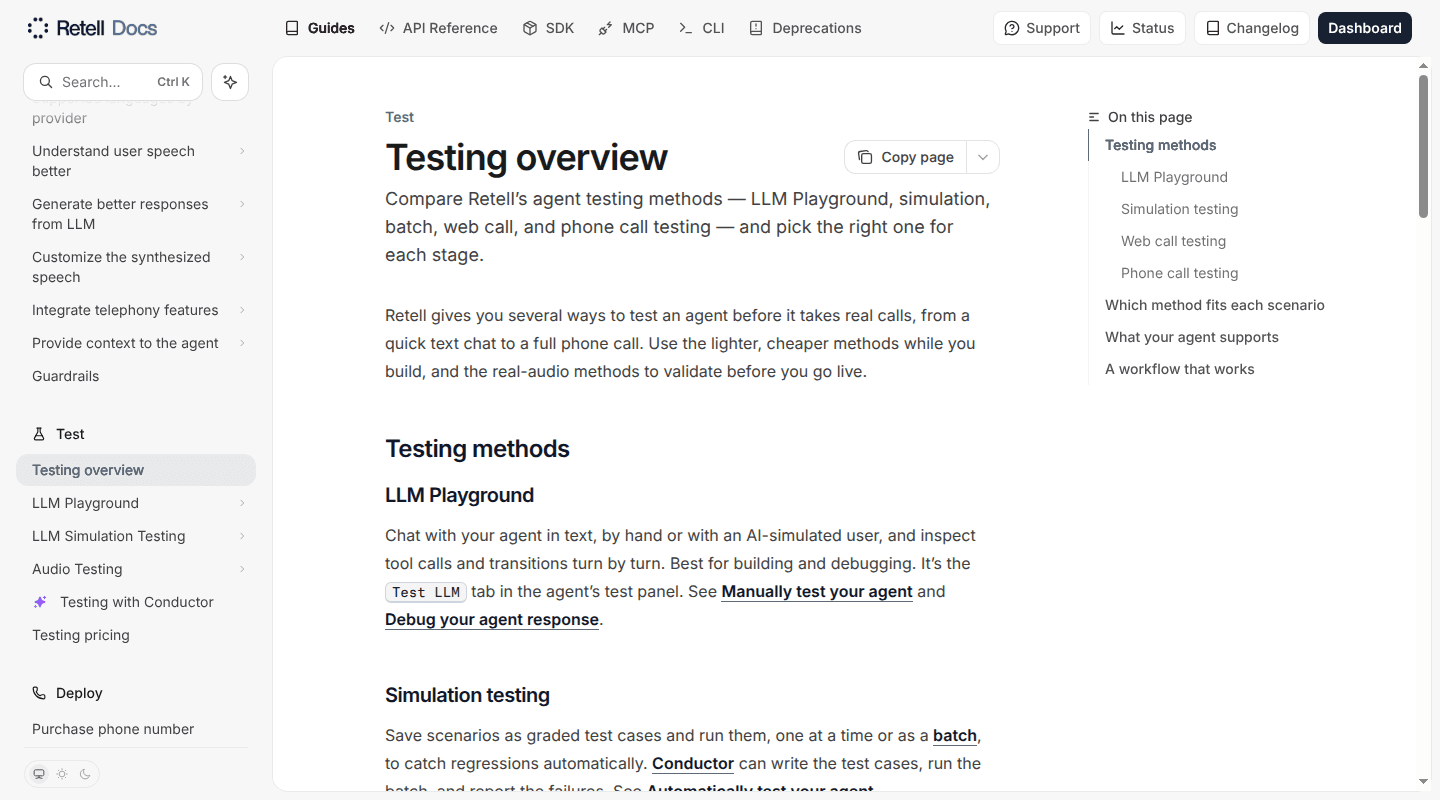Click the Support question-mark icon
This screenshot has width=1440, height=800.
pos(1012,28)
